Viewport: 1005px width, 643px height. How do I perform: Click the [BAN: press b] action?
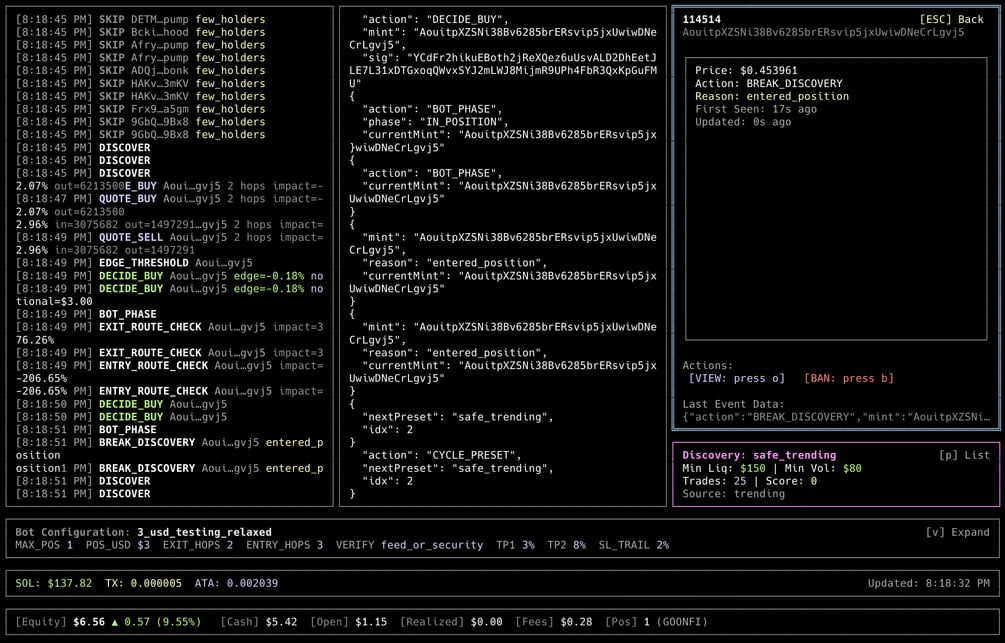tap(849, 378)
